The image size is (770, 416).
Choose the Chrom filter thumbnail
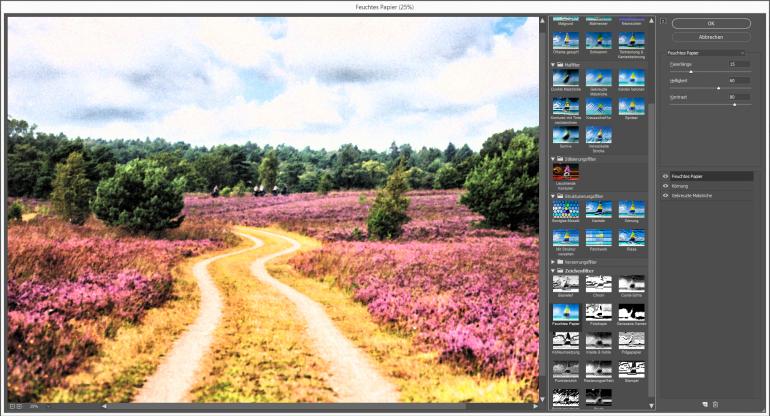[x=599, y=283]
